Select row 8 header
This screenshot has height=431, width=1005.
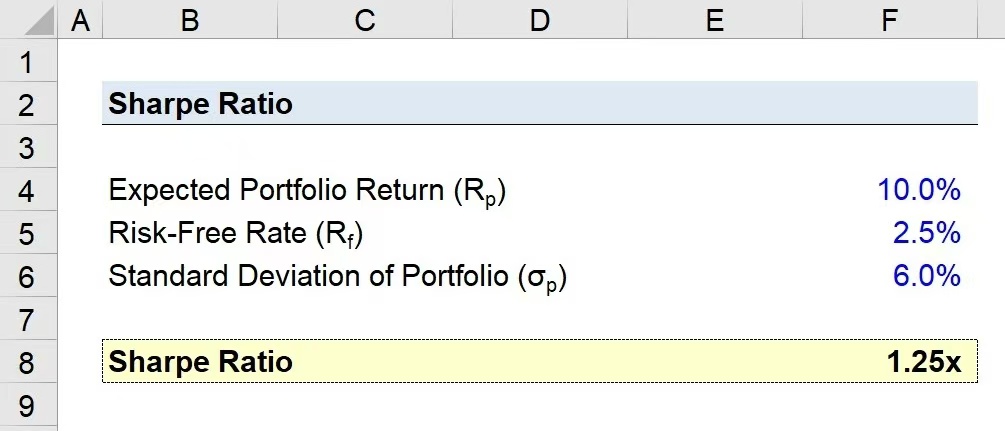29,361
